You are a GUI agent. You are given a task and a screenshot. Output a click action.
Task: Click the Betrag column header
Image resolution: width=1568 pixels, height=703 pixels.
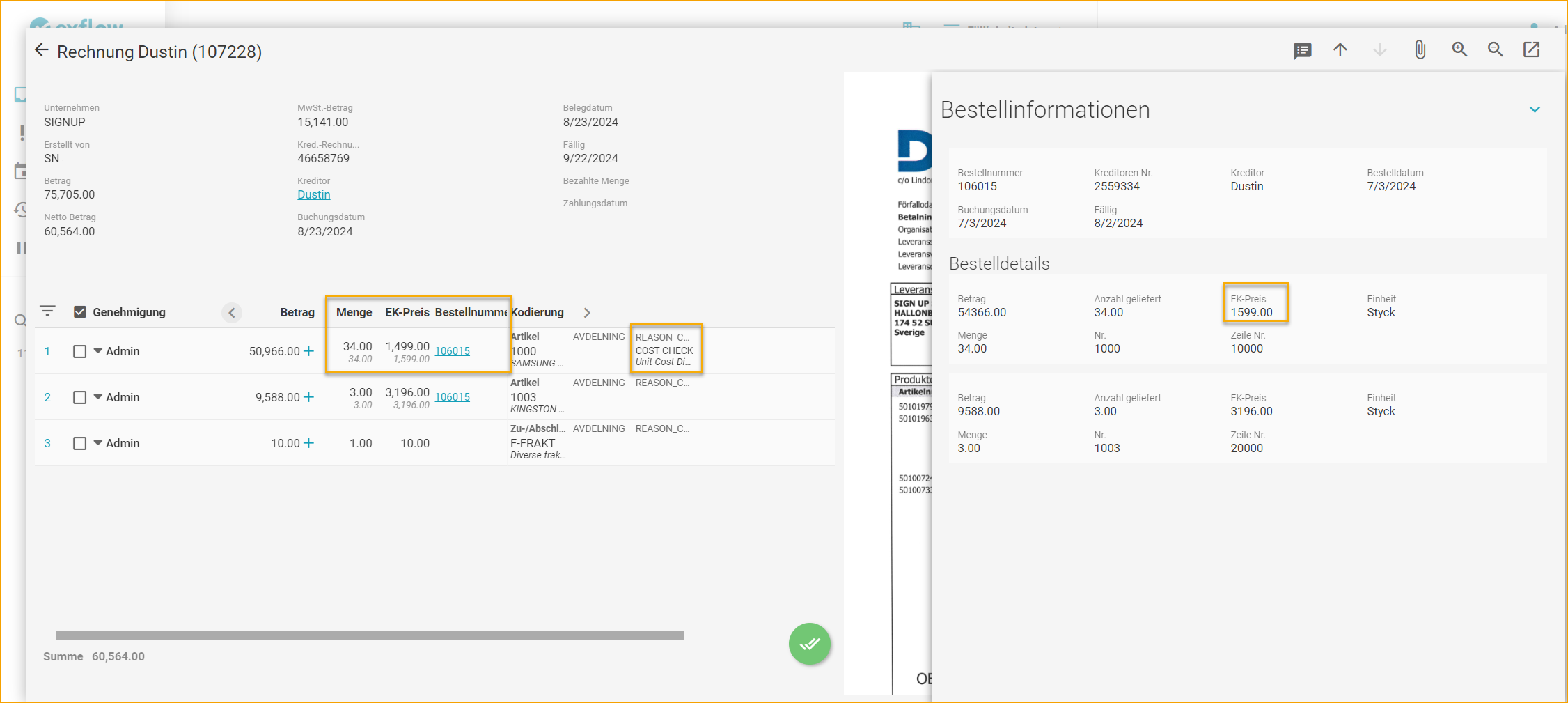[297, 312]
